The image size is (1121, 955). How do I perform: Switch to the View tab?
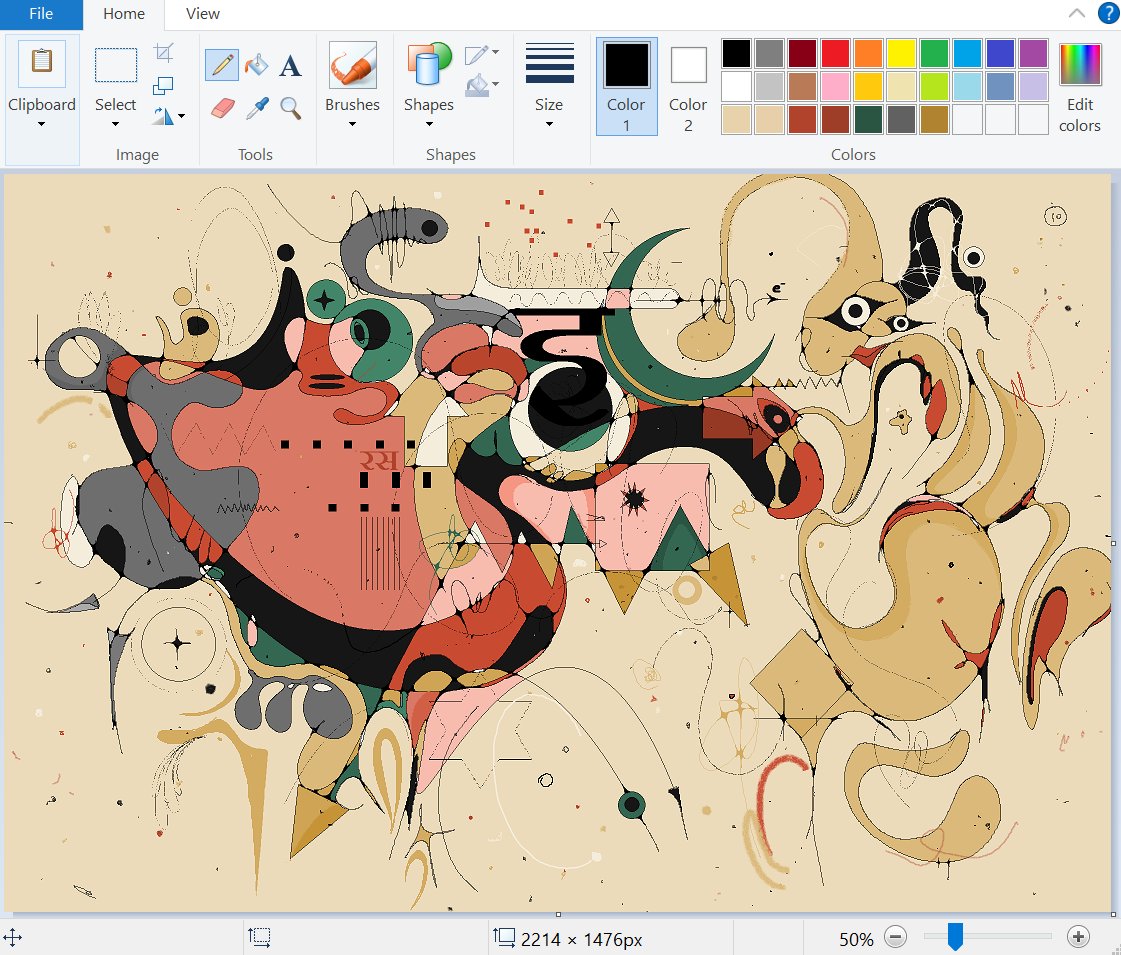click(x=202, y=14)
